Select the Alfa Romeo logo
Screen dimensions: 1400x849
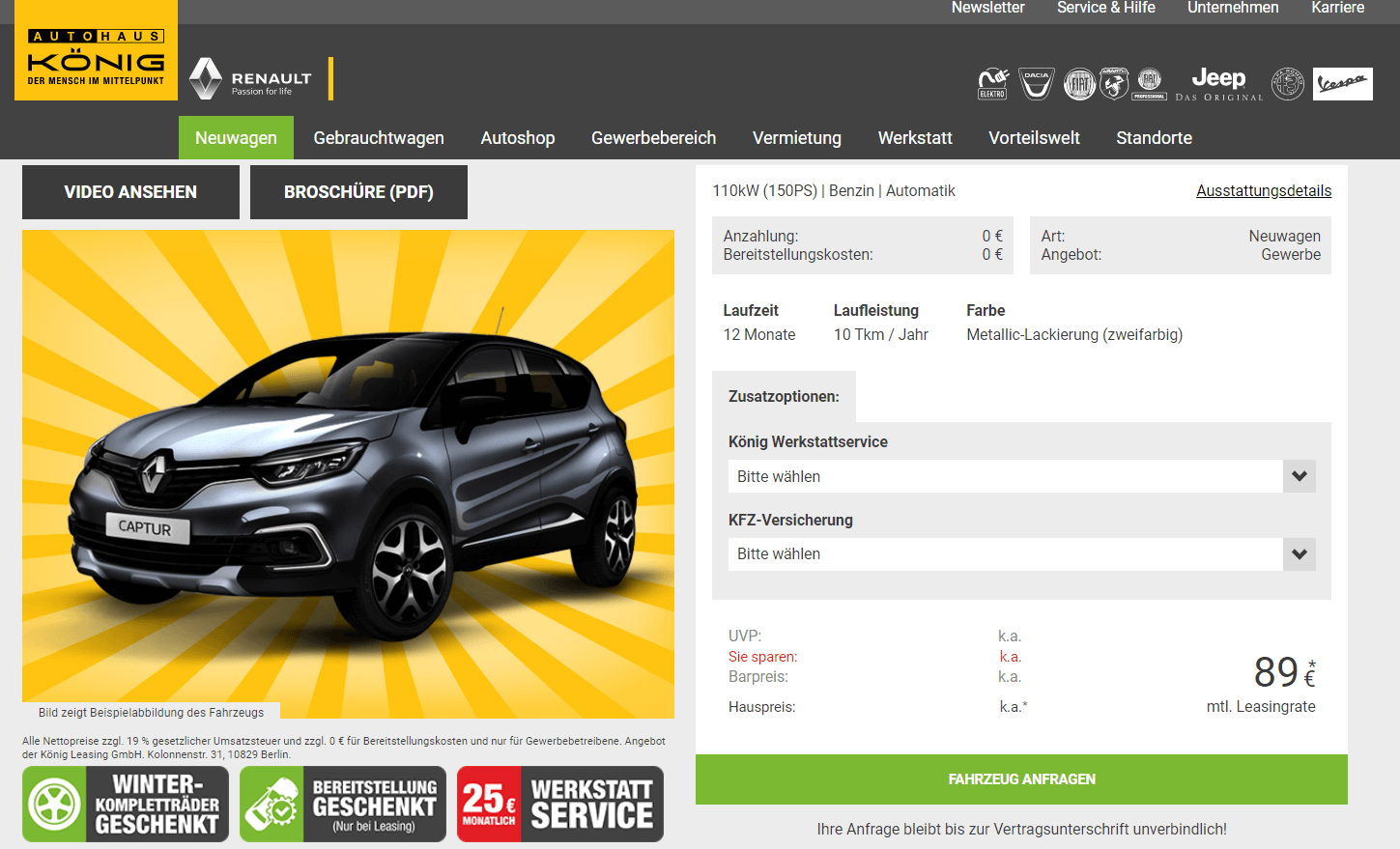coord(1287,84)
